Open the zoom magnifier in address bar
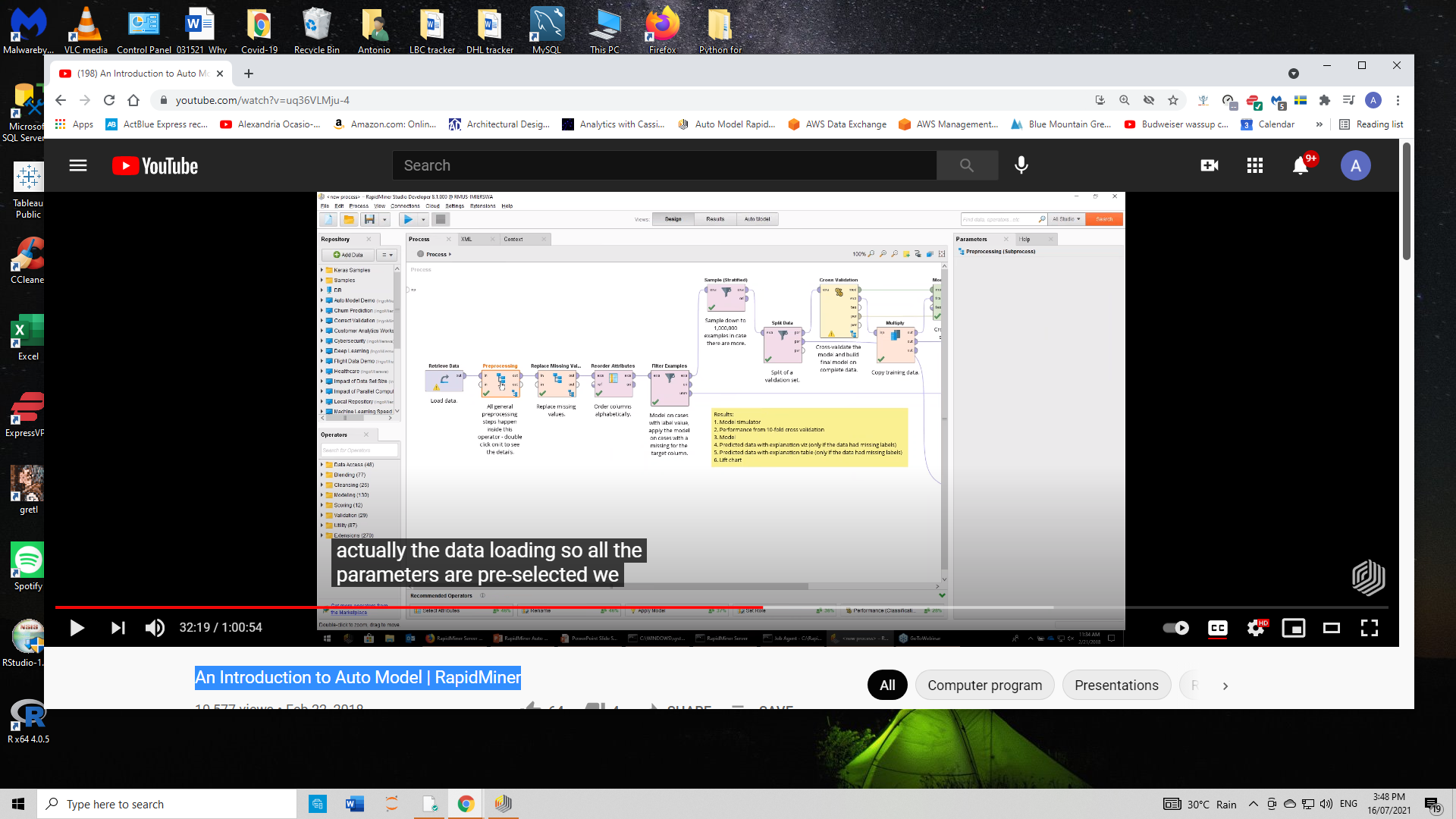 [1125, 100]
